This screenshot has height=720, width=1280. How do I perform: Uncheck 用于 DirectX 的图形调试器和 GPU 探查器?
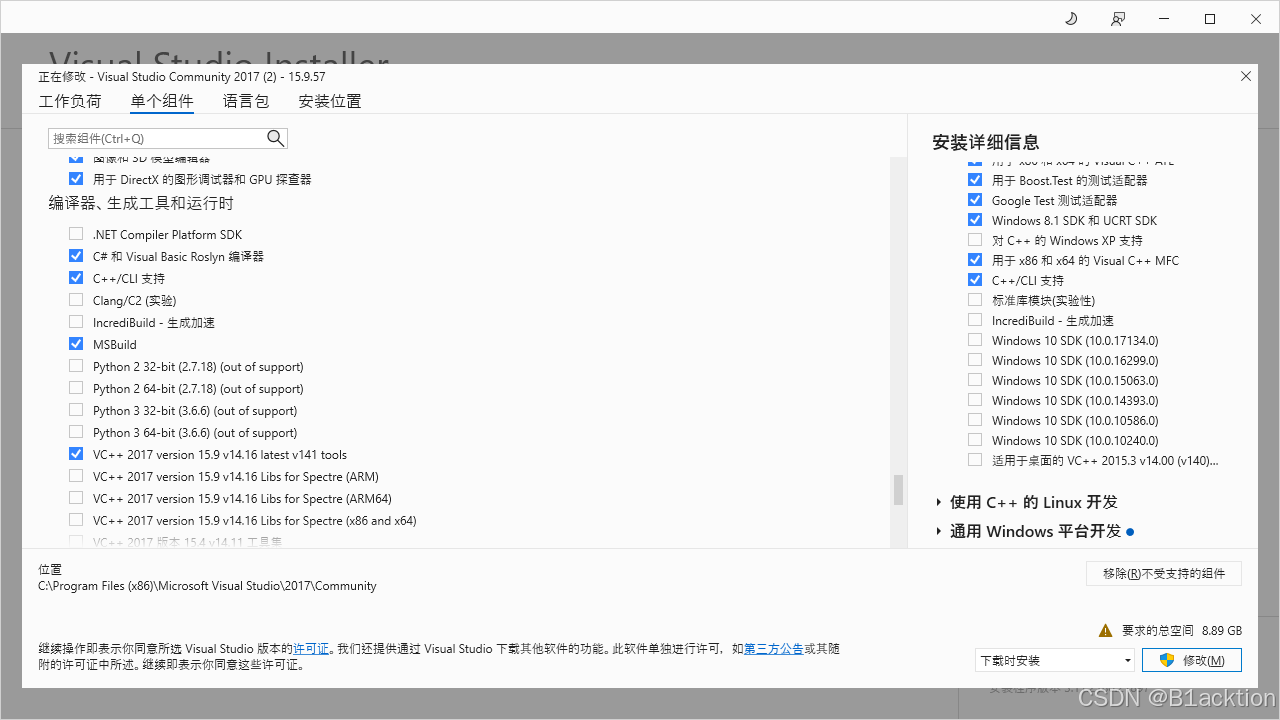76,179
